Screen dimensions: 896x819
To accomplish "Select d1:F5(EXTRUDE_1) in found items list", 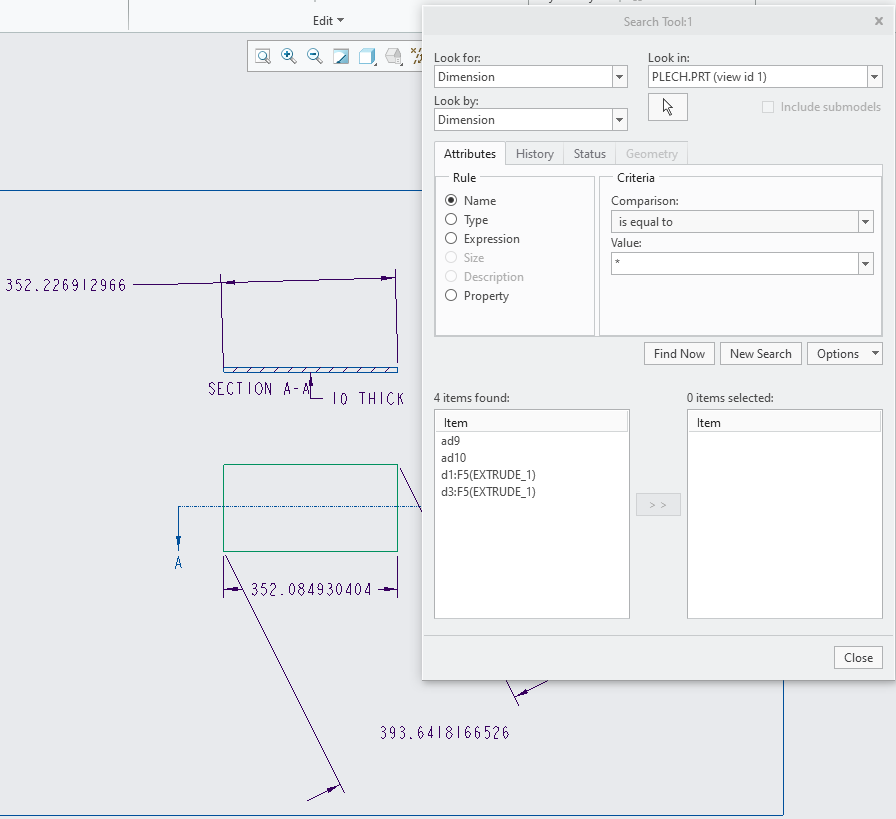I will 488,475.
